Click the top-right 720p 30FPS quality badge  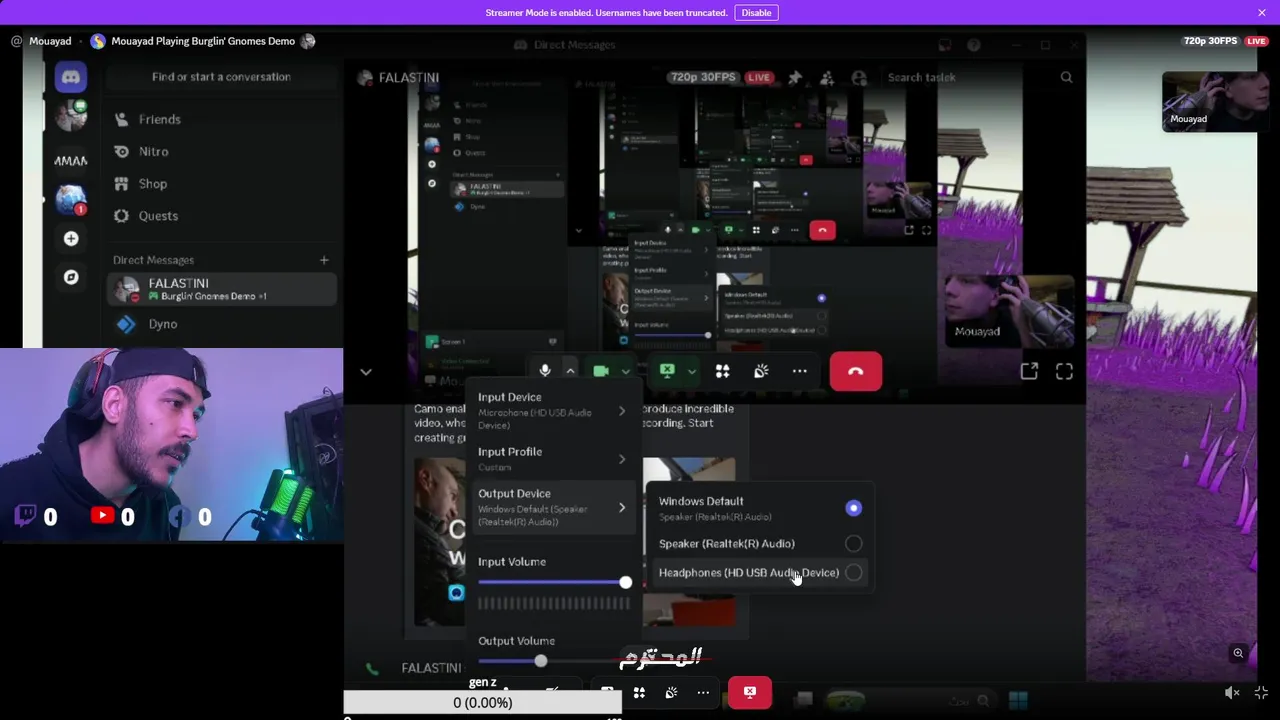pyautogui.click(x=1210, y=41)
